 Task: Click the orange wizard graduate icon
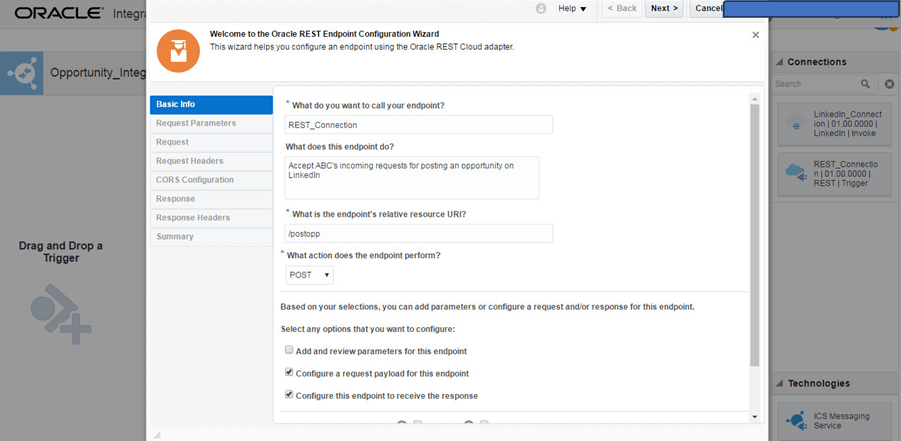(178, 51)
